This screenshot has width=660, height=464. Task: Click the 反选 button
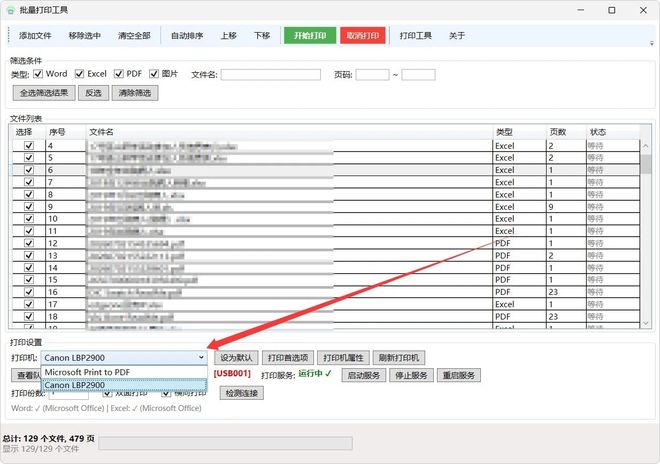click(x=93, y=93)
